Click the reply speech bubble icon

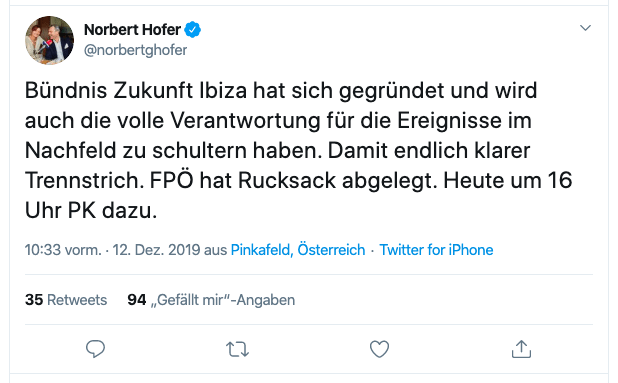click(95, 349)
